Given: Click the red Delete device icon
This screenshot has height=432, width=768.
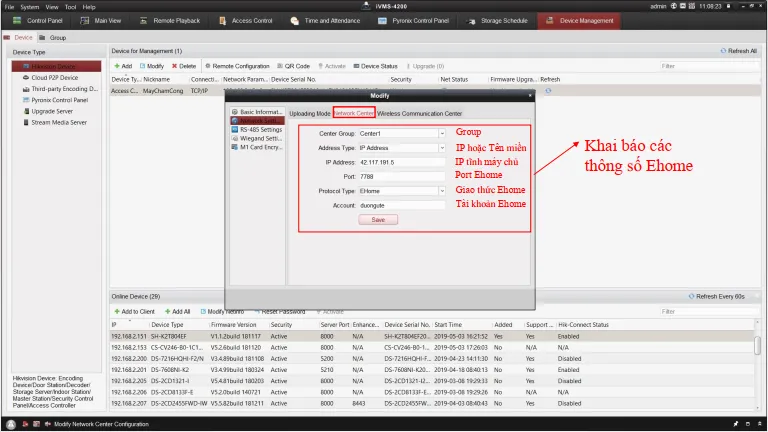Looking at the screenshot, I should (175, 66).
